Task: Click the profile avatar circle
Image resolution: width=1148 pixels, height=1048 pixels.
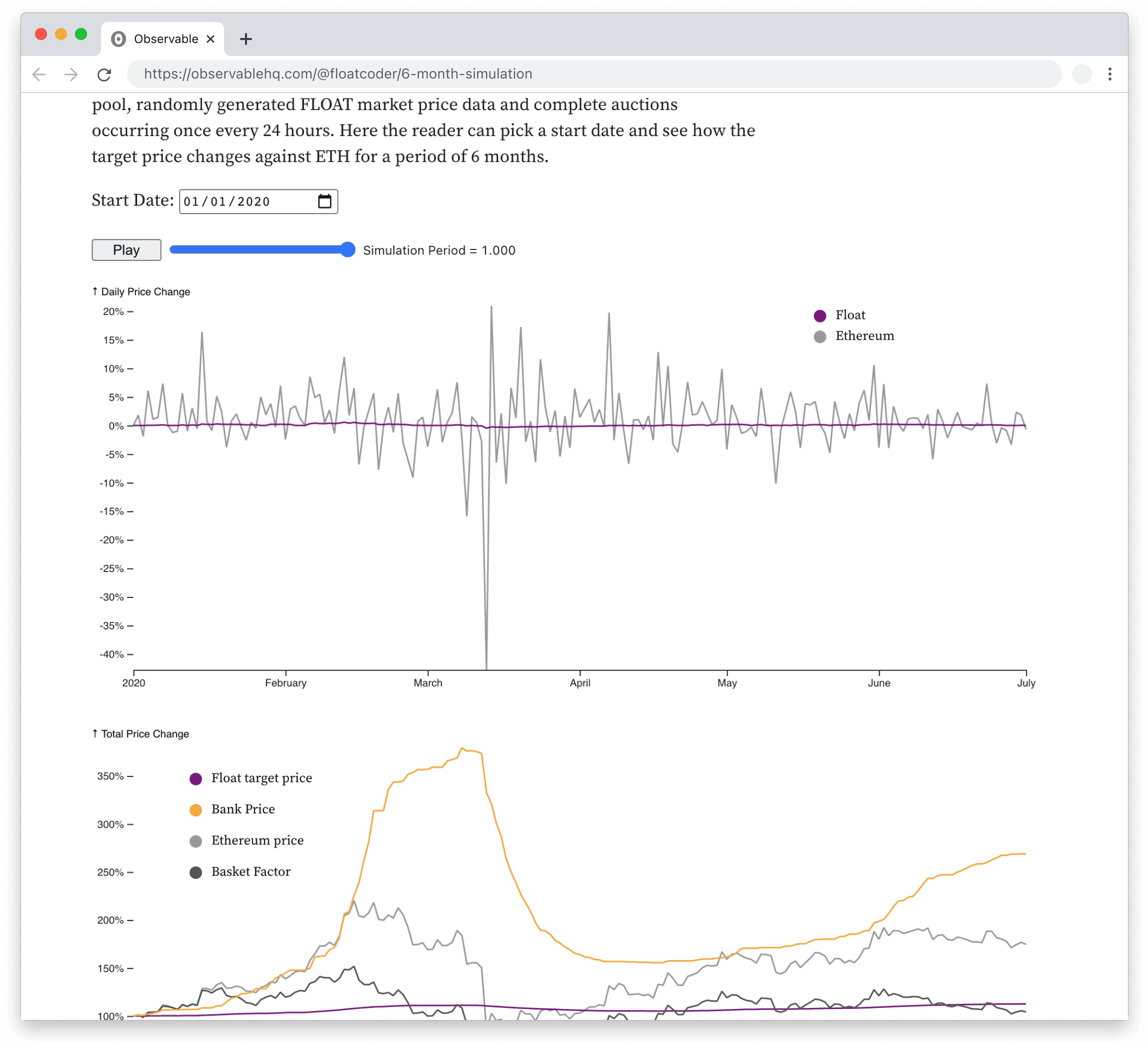Action: [x=1081, y=74]
